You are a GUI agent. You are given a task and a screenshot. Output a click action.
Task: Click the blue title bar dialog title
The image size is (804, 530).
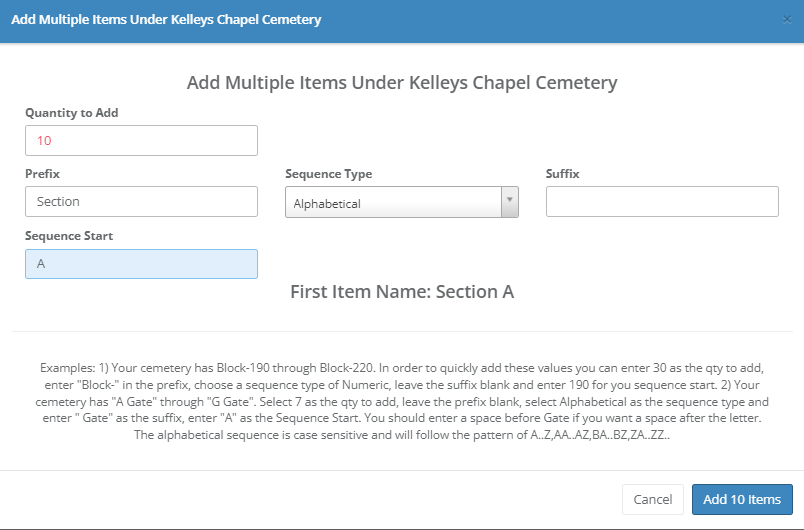click(166, 20)
